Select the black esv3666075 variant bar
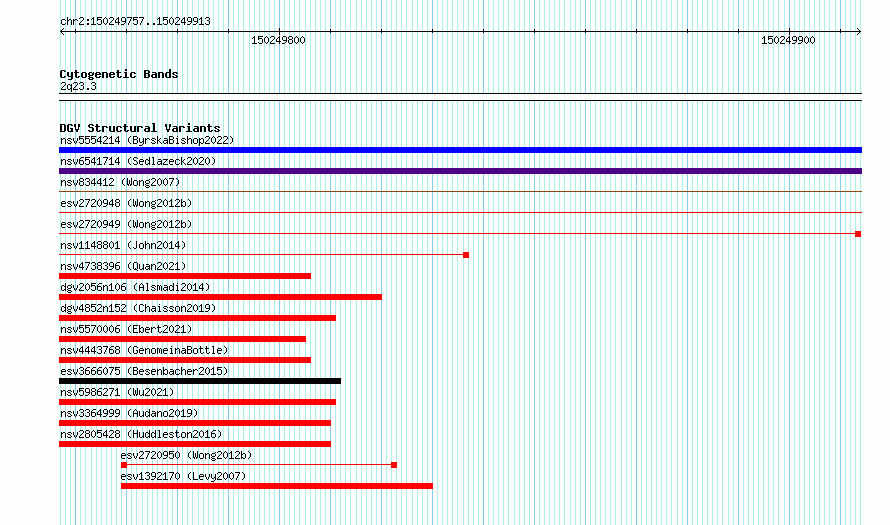 200,381
